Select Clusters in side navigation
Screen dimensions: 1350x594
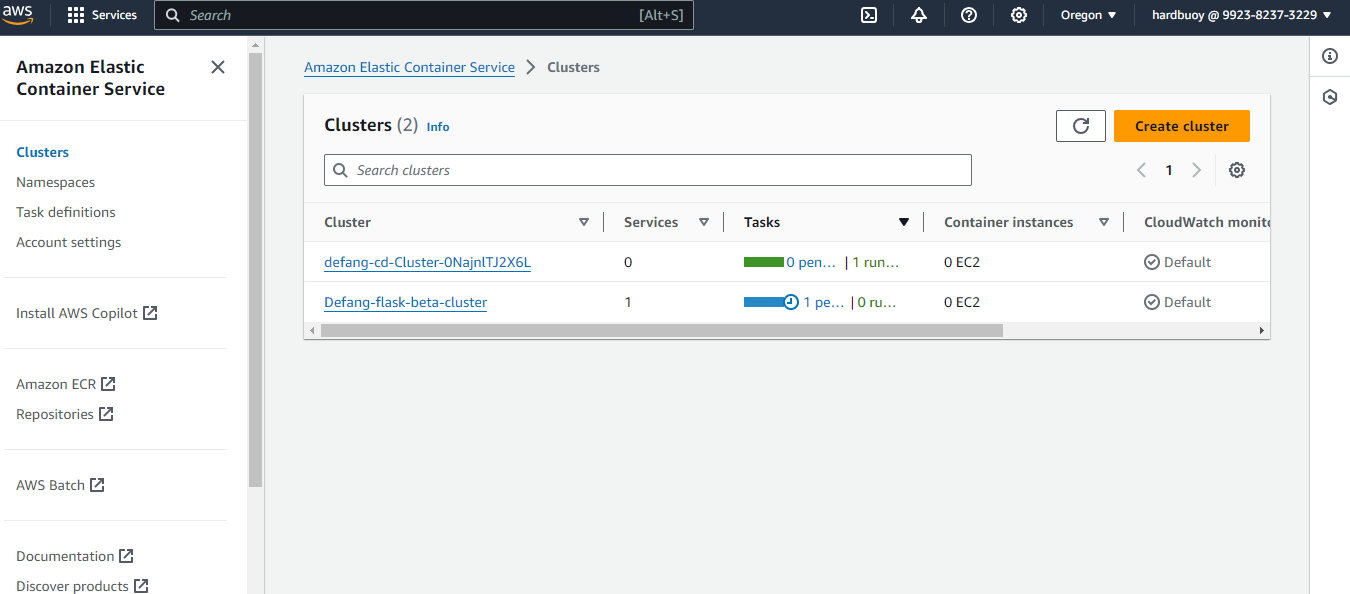pos(43,152)
